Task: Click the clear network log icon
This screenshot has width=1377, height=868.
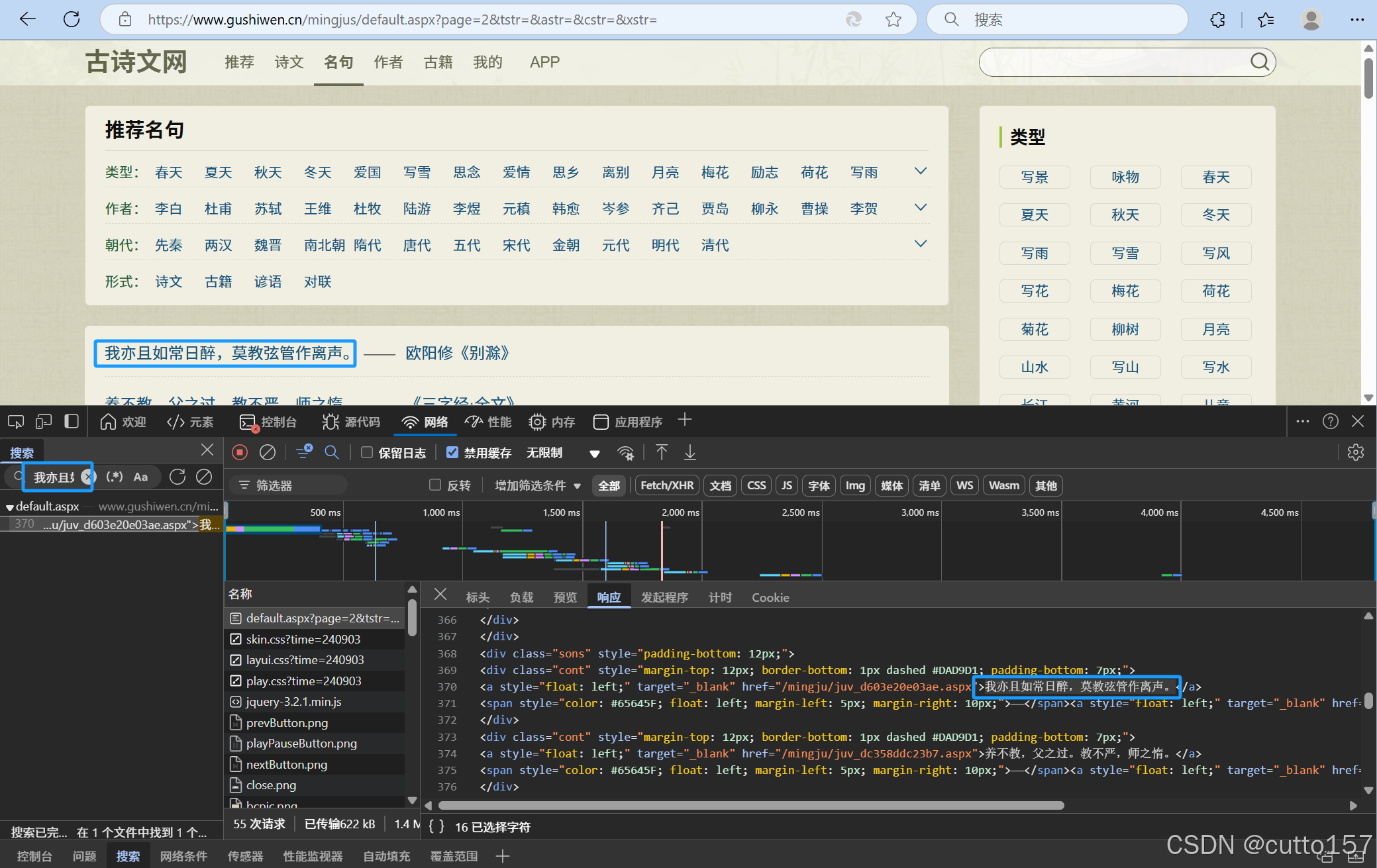Action: pos(268,452)
